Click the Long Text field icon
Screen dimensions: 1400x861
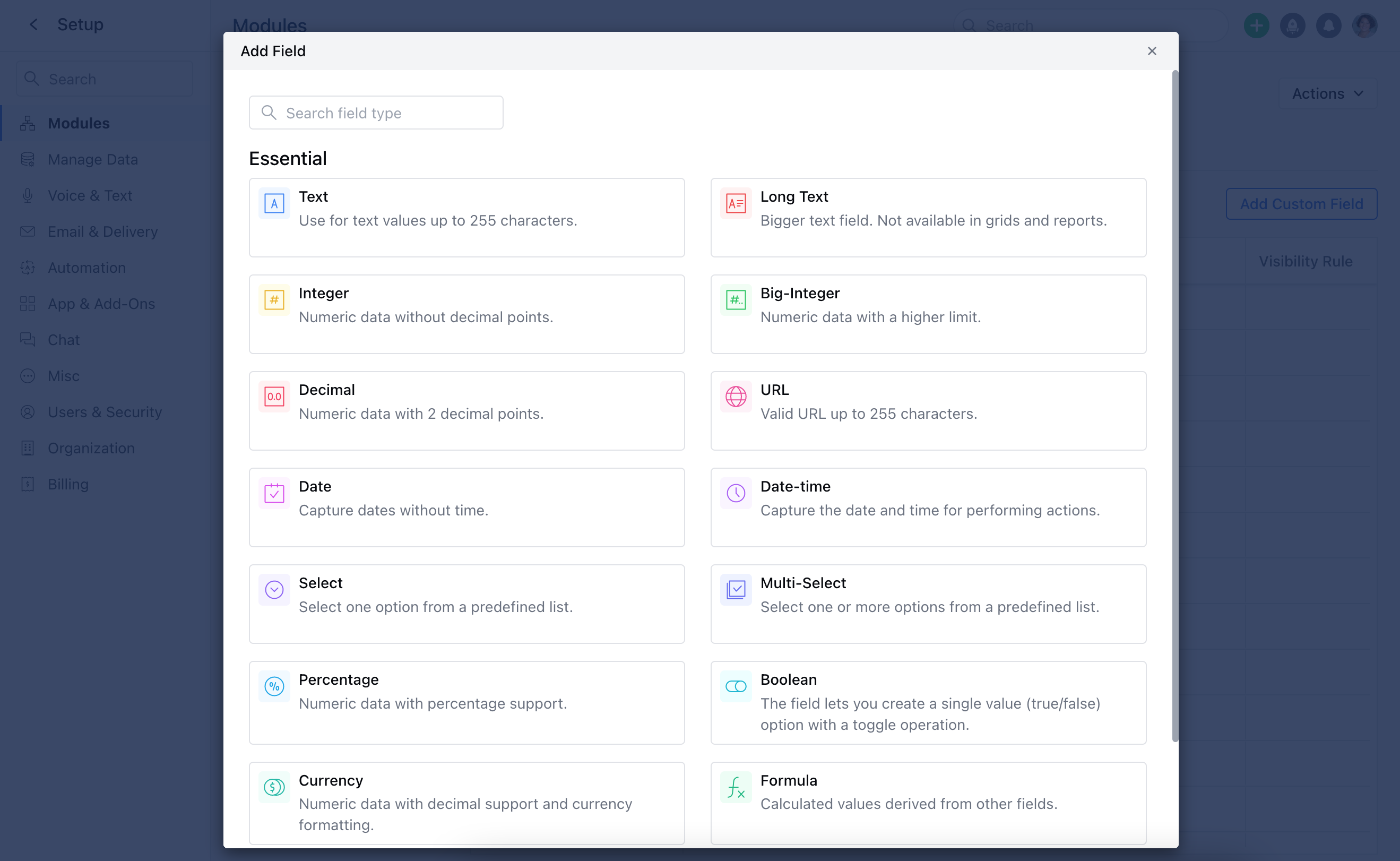click(736, 203)
